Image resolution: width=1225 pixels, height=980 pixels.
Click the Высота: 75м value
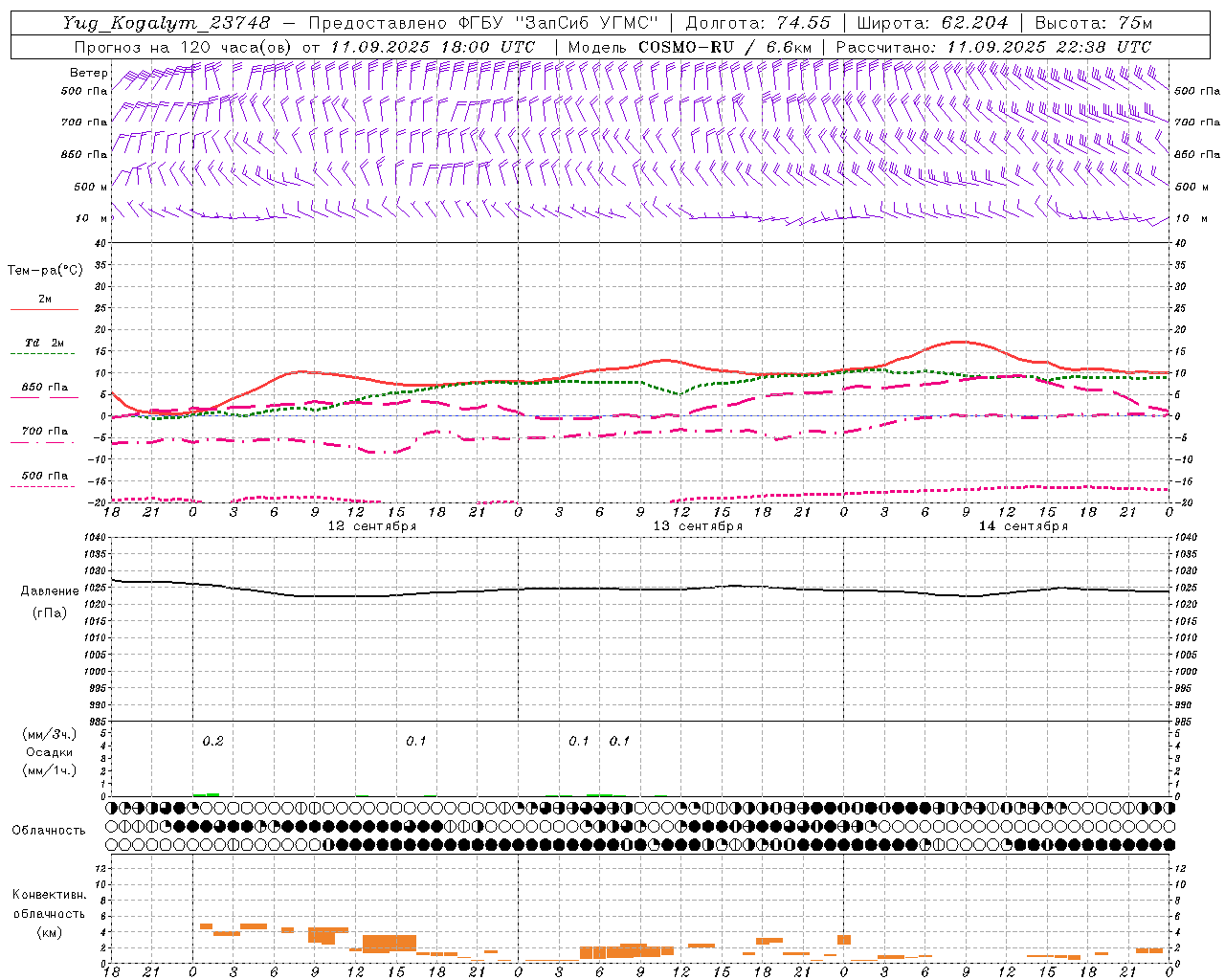(x=1094, y=23)
